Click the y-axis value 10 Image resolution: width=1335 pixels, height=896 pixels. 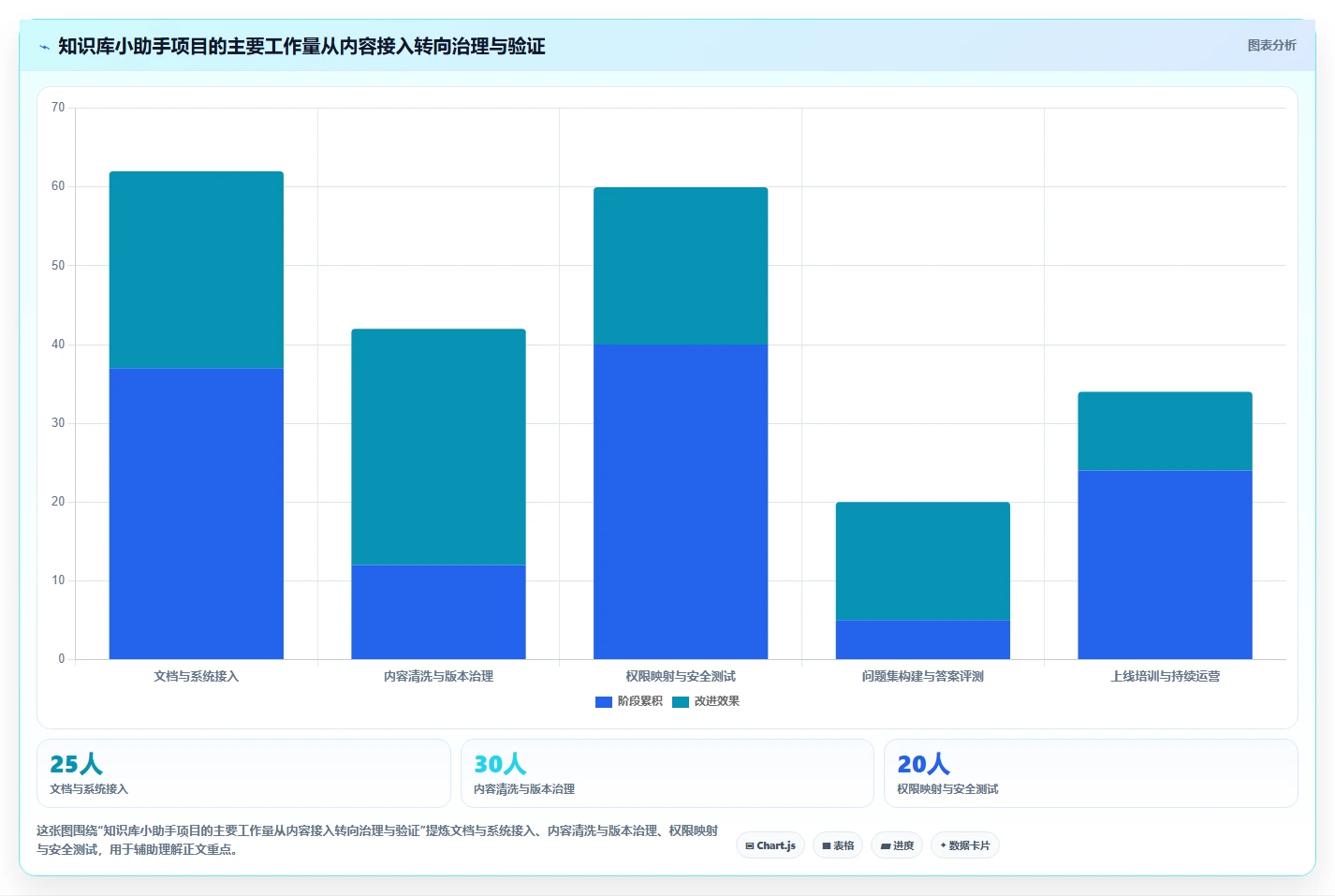tap(58, 580)
